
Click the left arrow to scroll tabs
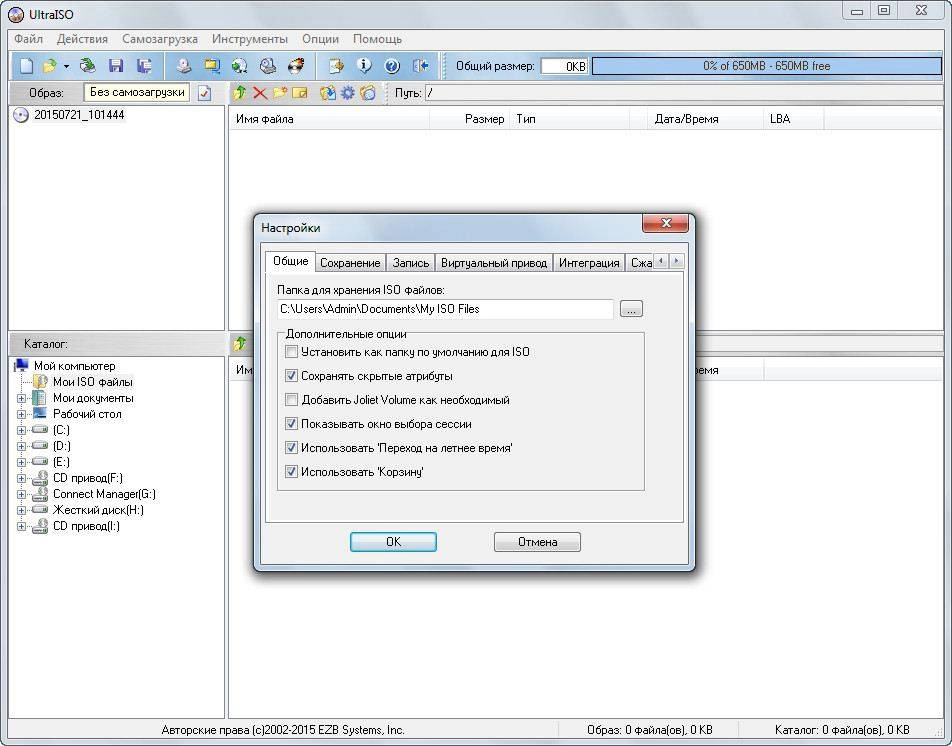661,262
